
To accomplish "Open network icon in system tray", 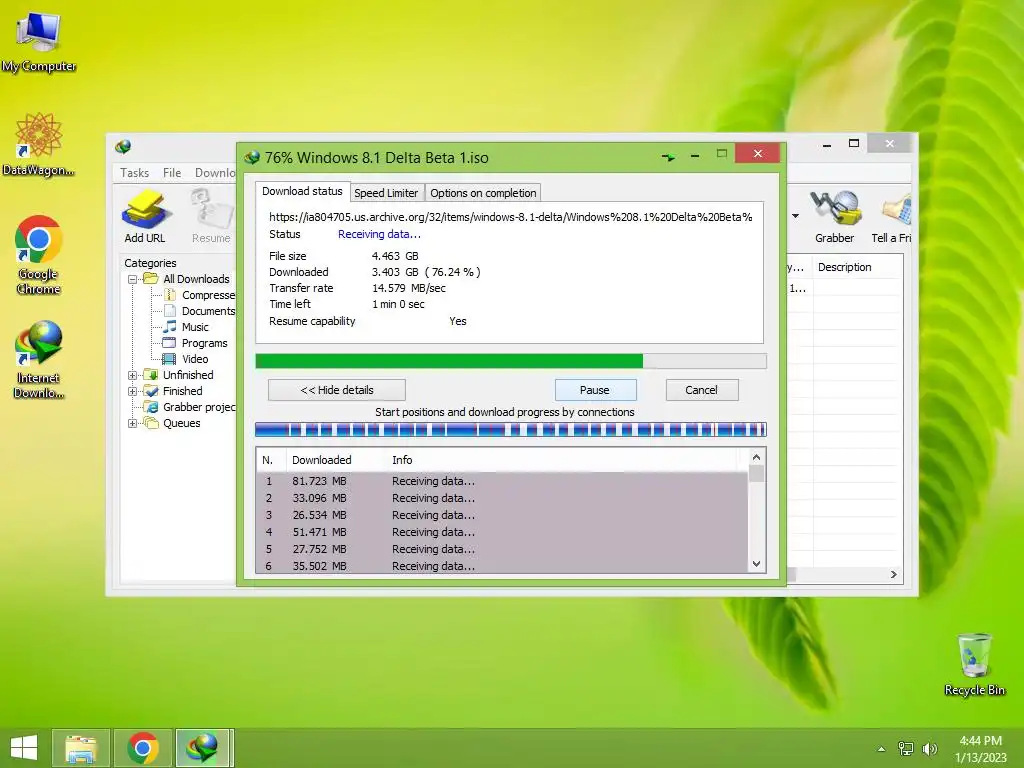I will pos(906,748).
